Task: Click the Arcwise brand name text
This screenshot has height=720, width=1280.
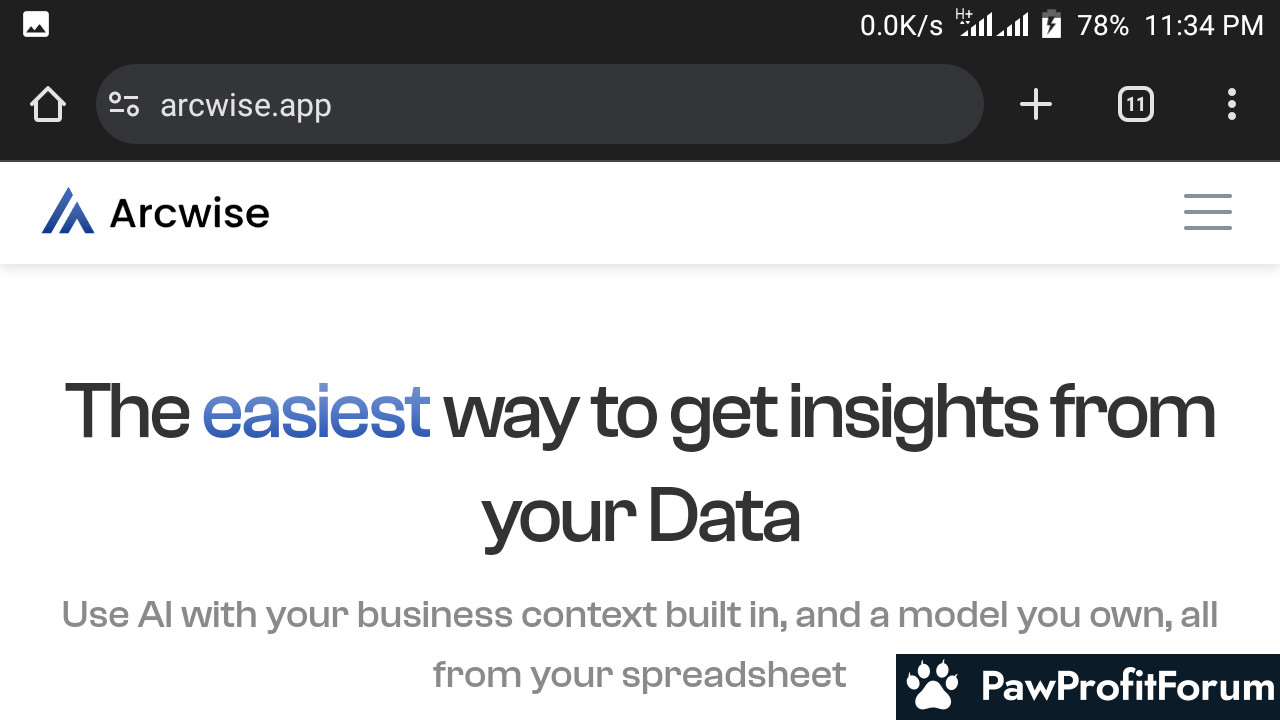Action: (189, 213)
